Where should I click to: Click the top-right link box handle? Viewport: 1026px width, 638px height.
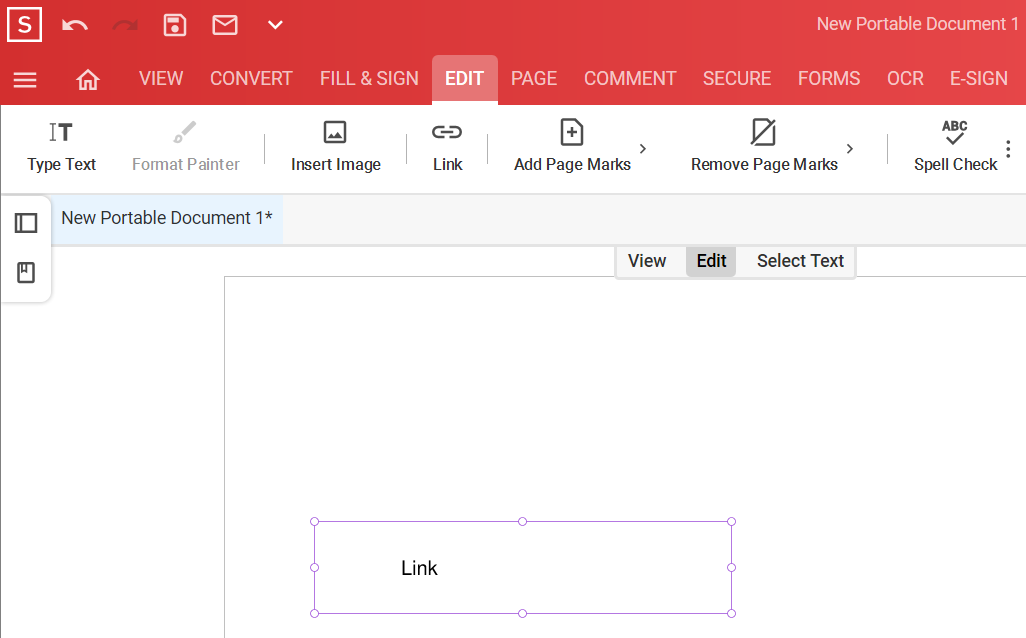pos(732,522)
